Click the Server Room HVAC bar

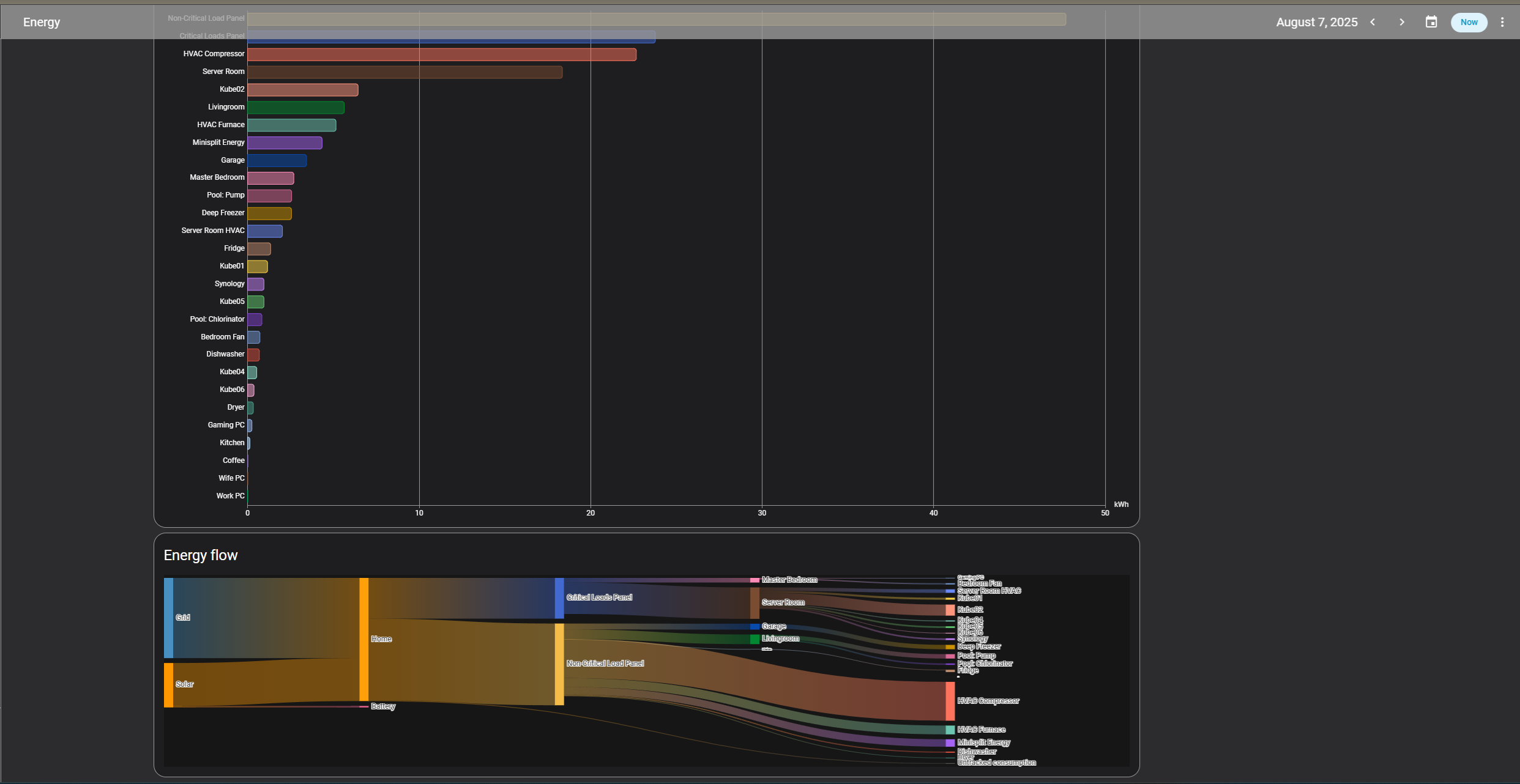point(265,231)
